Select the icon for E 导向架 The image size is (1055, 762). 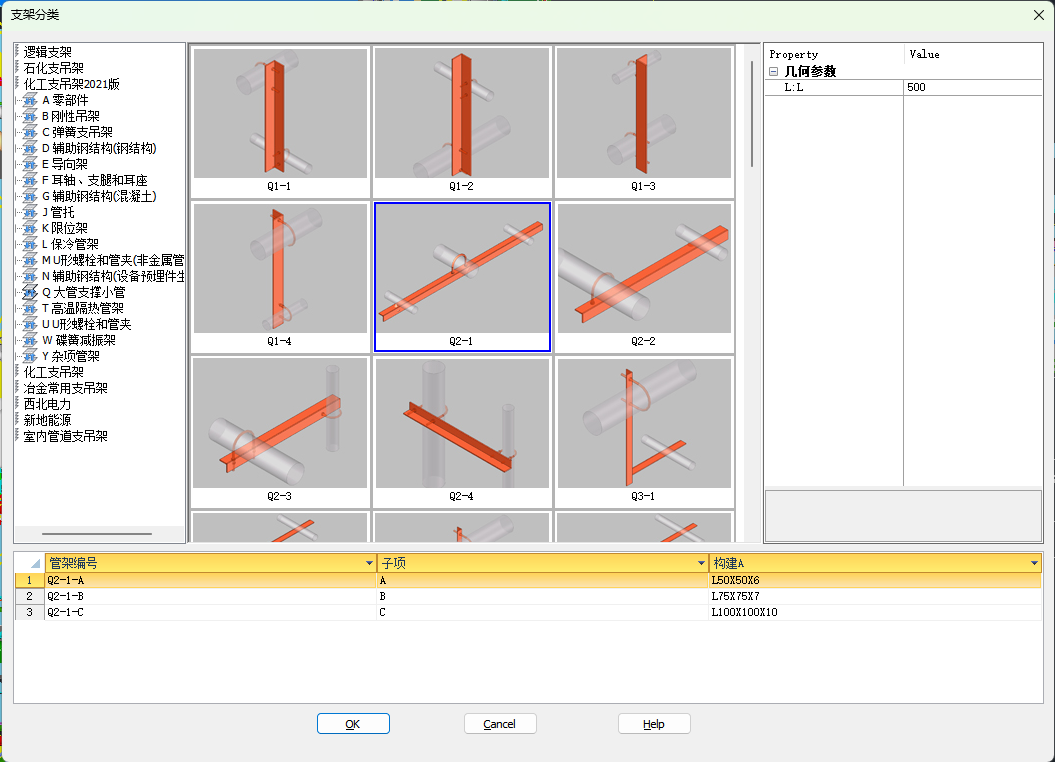pos(30,164)
